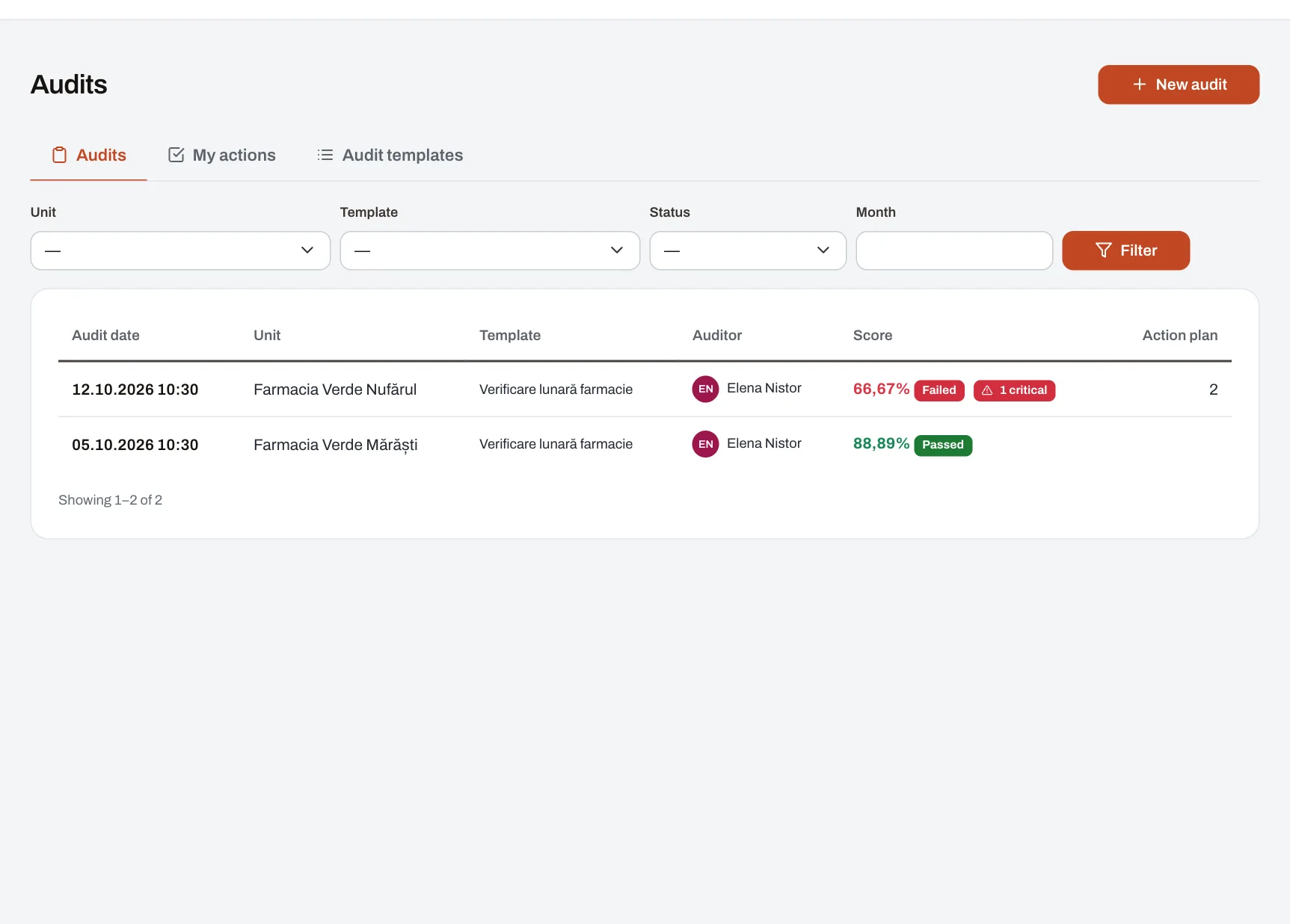
Task: Select Farmacia Verde Nufărul unit cell
Action: [335, 389]
